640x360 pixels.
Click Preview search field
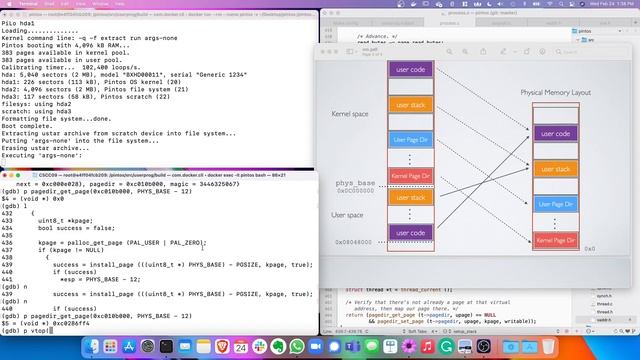click(591, 52)
